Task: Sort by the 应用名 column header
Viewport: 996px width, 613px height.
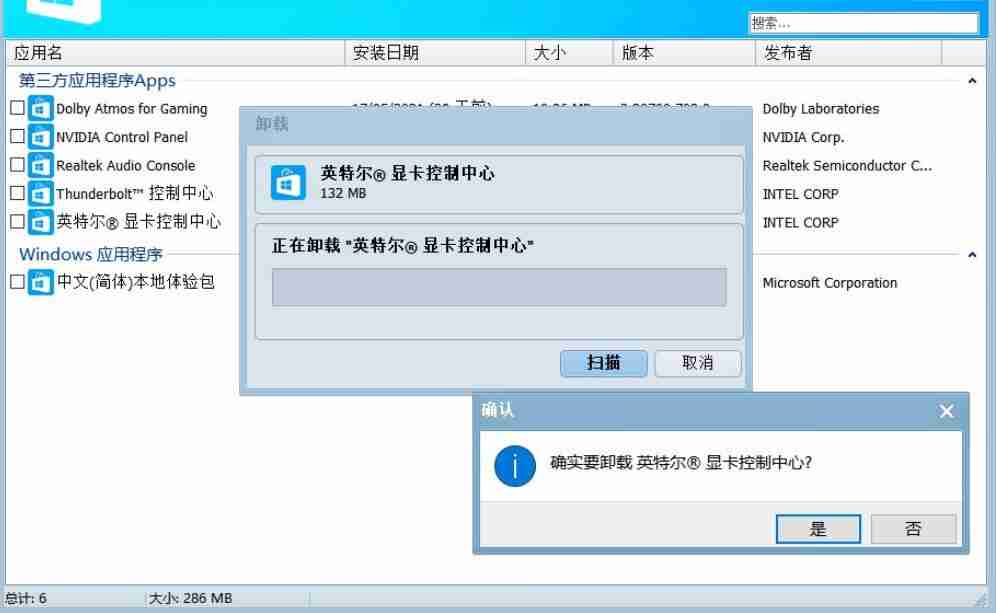Action: (176, 53)
